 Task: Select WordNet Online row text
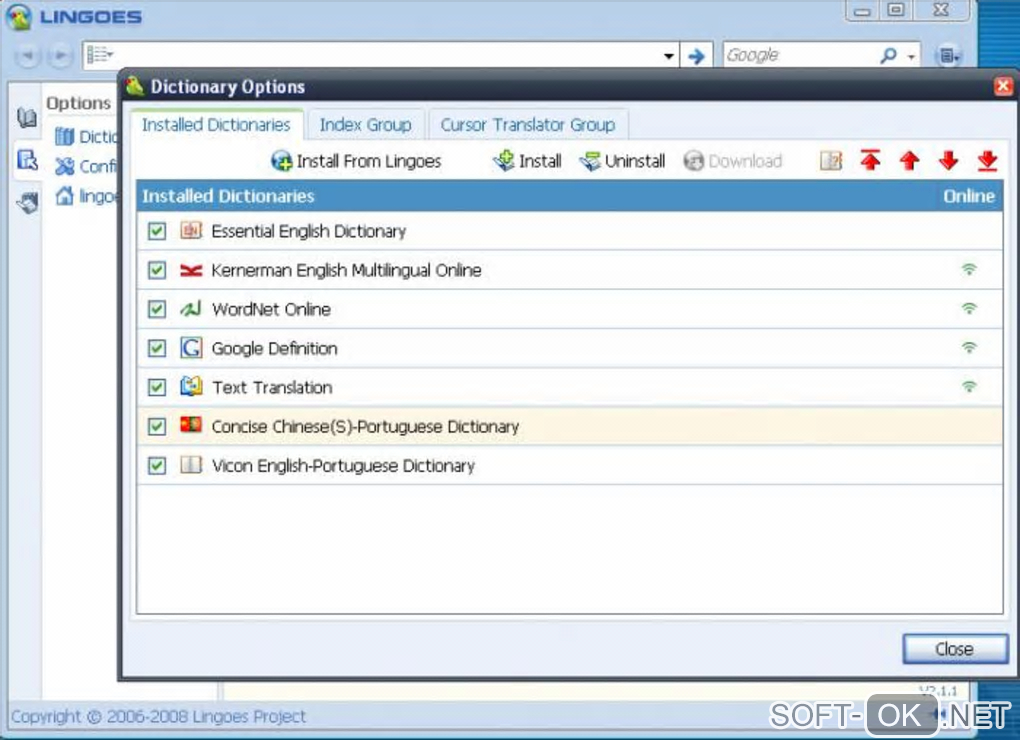(x=271, y=310)
